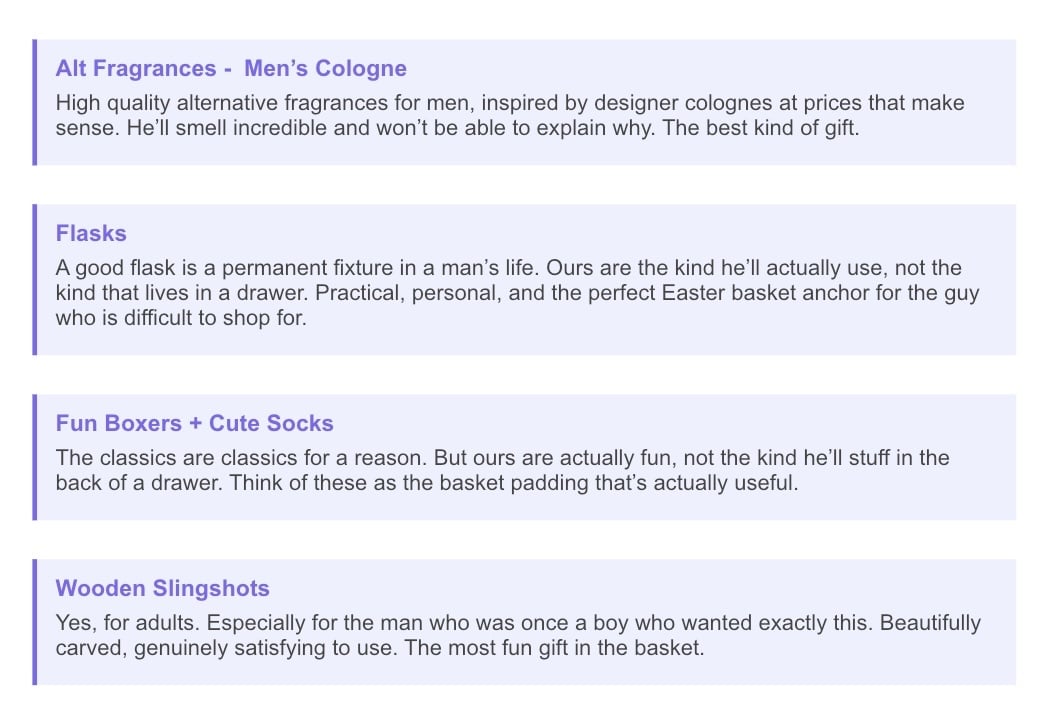1061x726 pixels.
Task: Click the purple accent bar beside Wooden Slingshots
Action: pyautogui.click(x=34, y=622)
